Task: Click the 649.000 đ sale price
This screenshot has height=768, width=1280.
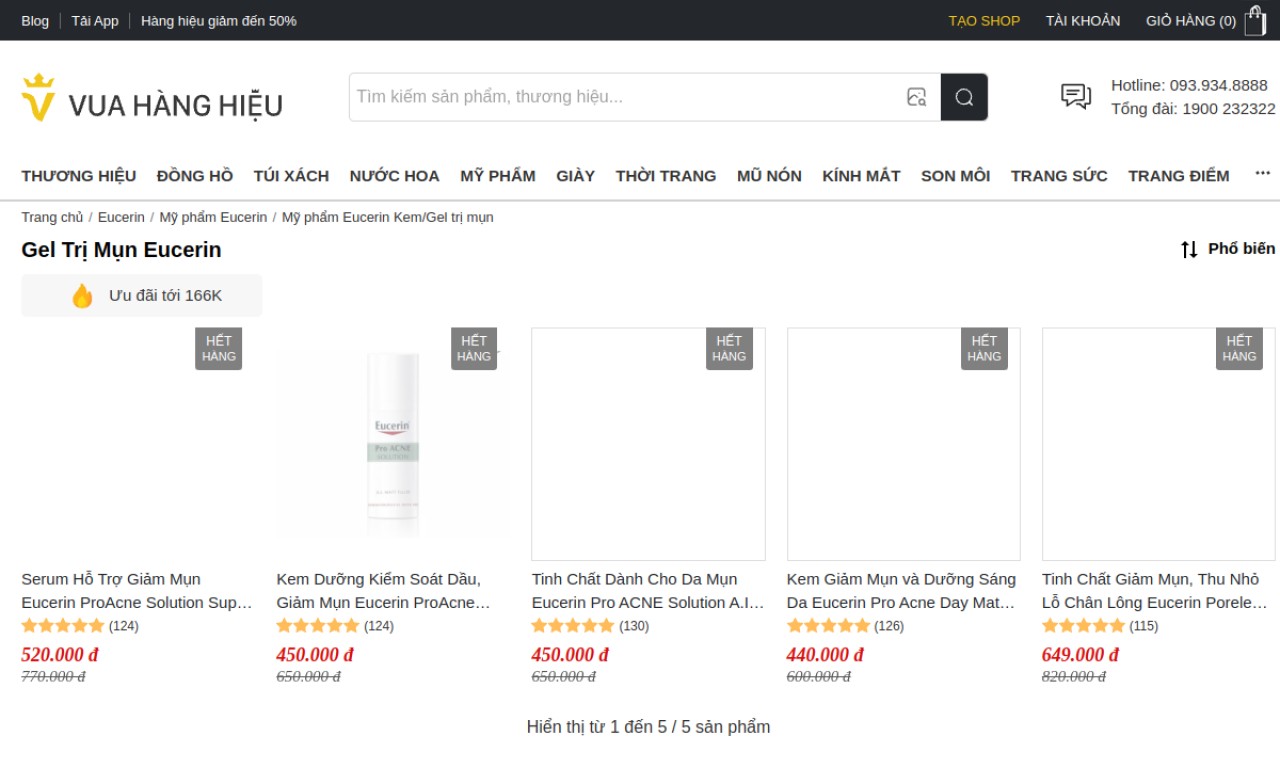Action: tap(1080, 655)
